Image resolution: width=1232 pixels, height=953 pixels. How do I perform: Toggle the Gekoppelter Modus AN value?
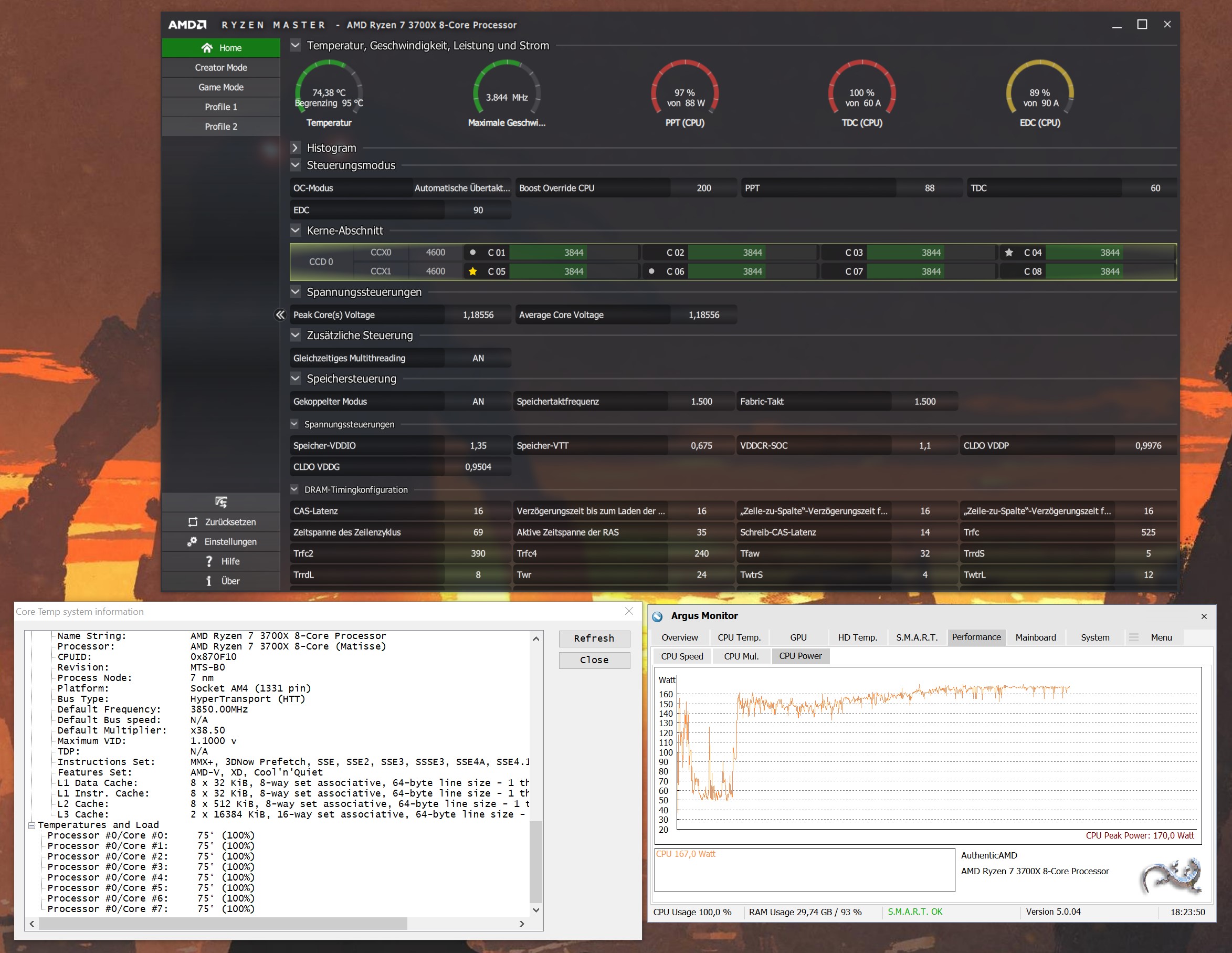[x=478, y=402]
